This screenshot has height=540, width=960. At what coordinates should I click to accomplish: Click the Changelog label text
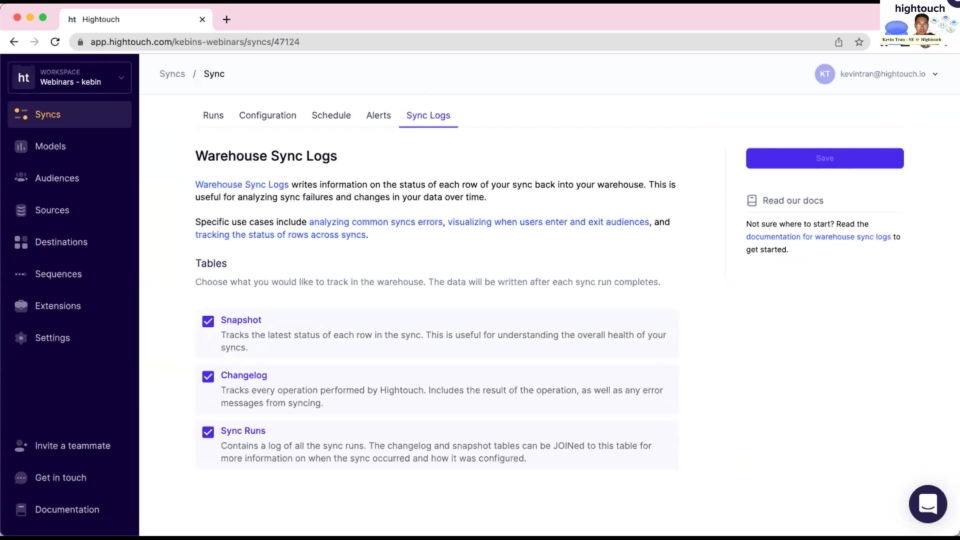(244, 375)
